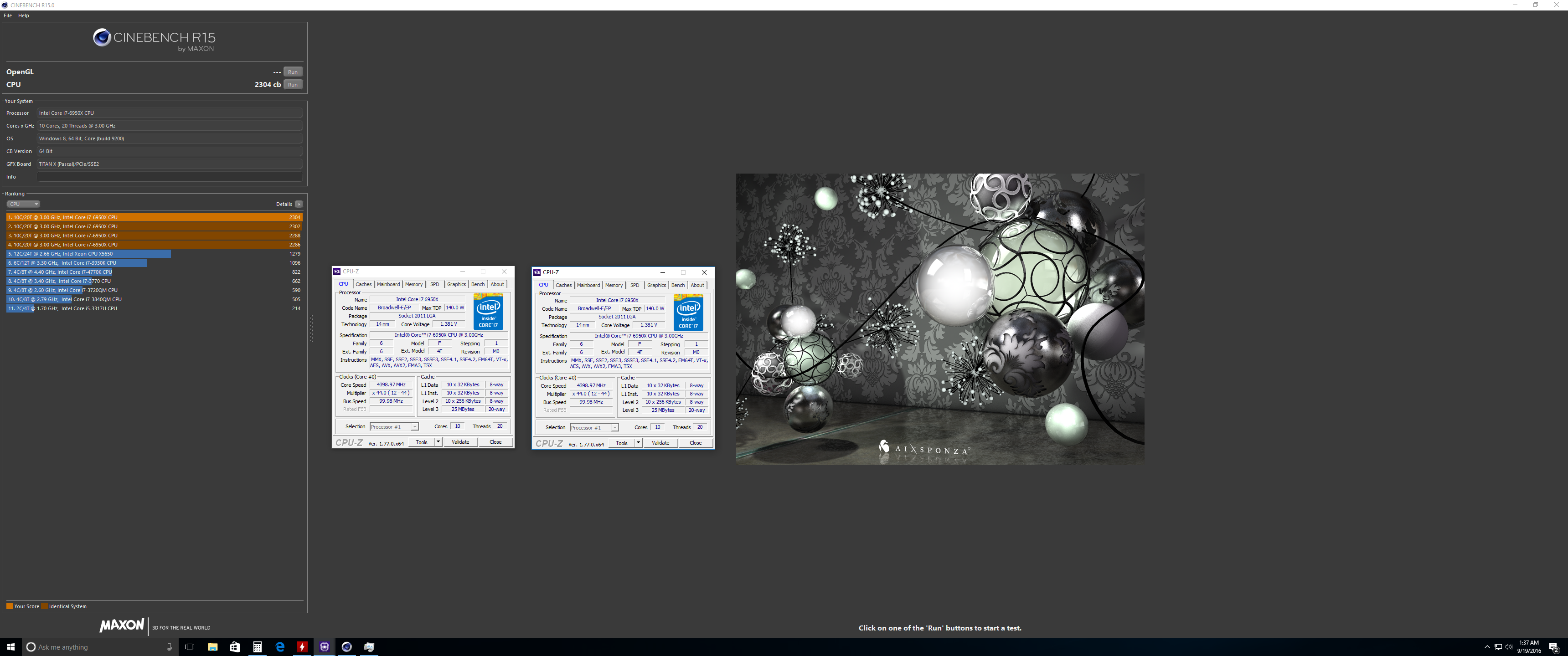Click the CPU-Z title bar icon of active window
The height and width of the screenshot is (656, 1568).
pyautogui.click(x=537, y=272)
